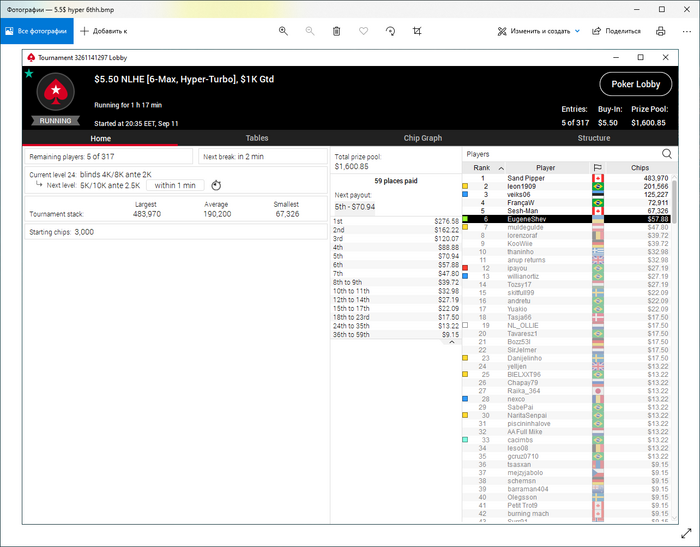Collapse the payouts list with chevron
Viewport: 700px width, 547px height.
click(x=451, y=342)
